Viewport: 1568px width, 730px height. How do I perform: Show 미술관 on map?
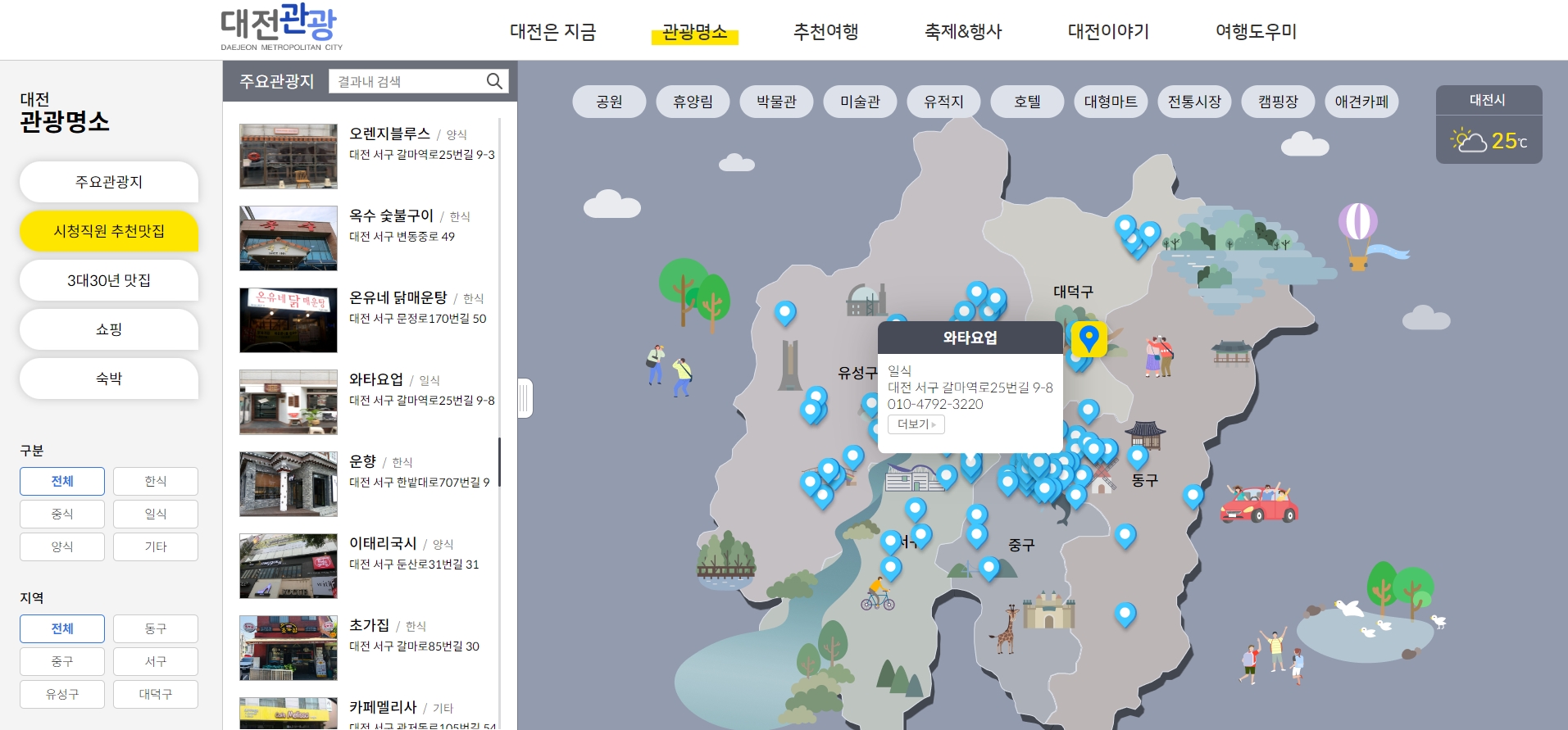click(860, 102)
